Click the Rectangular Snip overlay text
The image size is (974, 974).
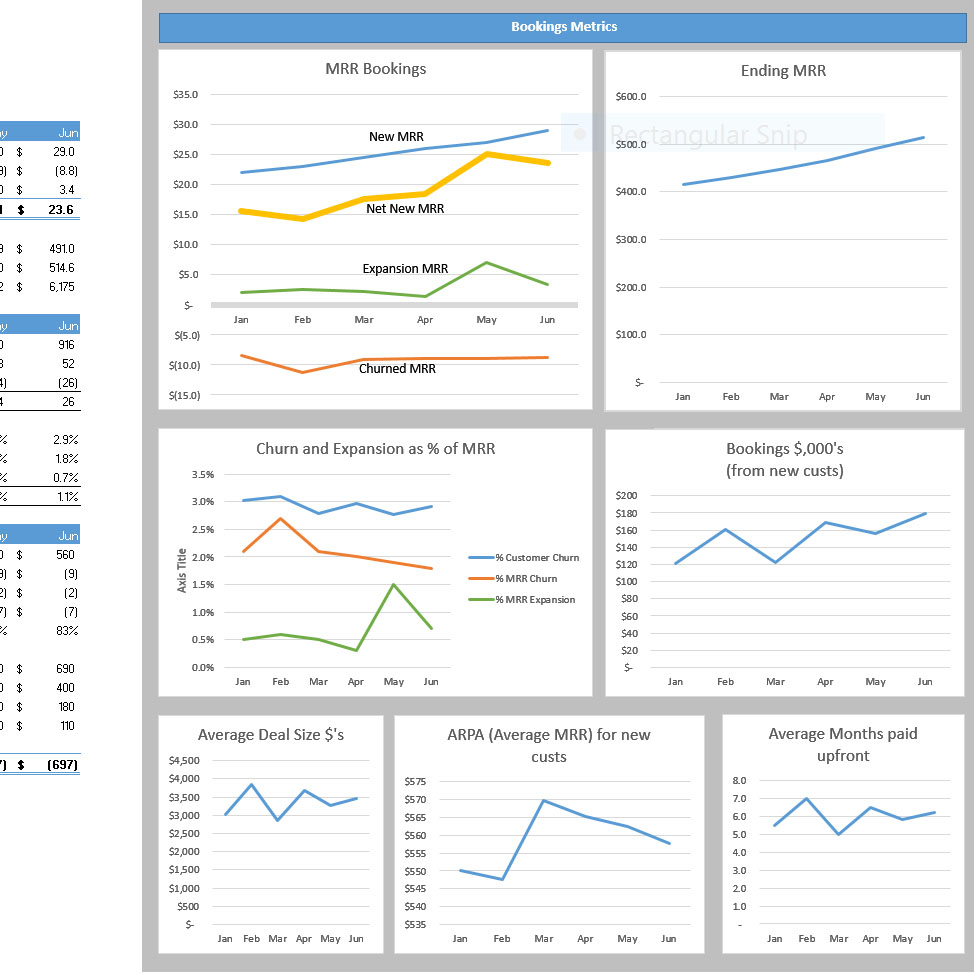[707, 135]
